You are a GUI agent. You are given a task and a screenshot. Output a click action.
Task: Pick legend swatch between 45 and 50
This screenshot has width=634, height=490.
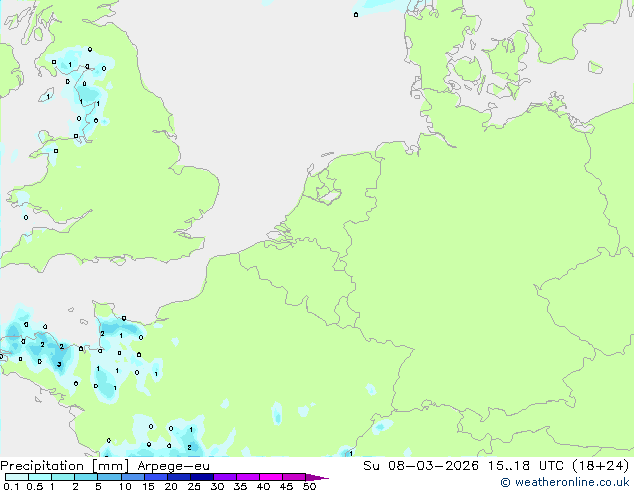[x=294, y=477]
